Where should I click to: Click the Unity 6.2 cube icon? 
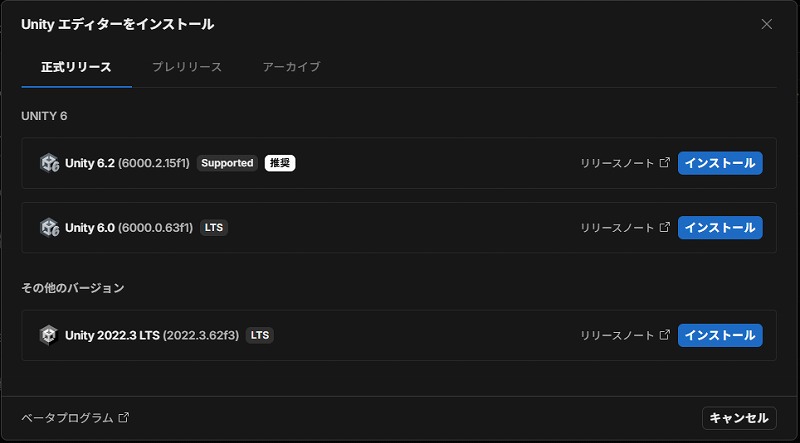(x=49, y=163)
